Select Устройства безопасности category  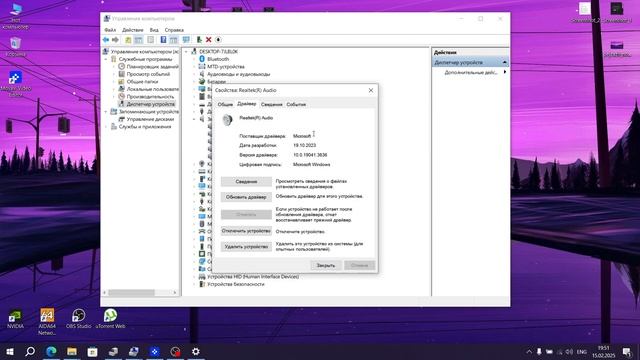[236, 284]
